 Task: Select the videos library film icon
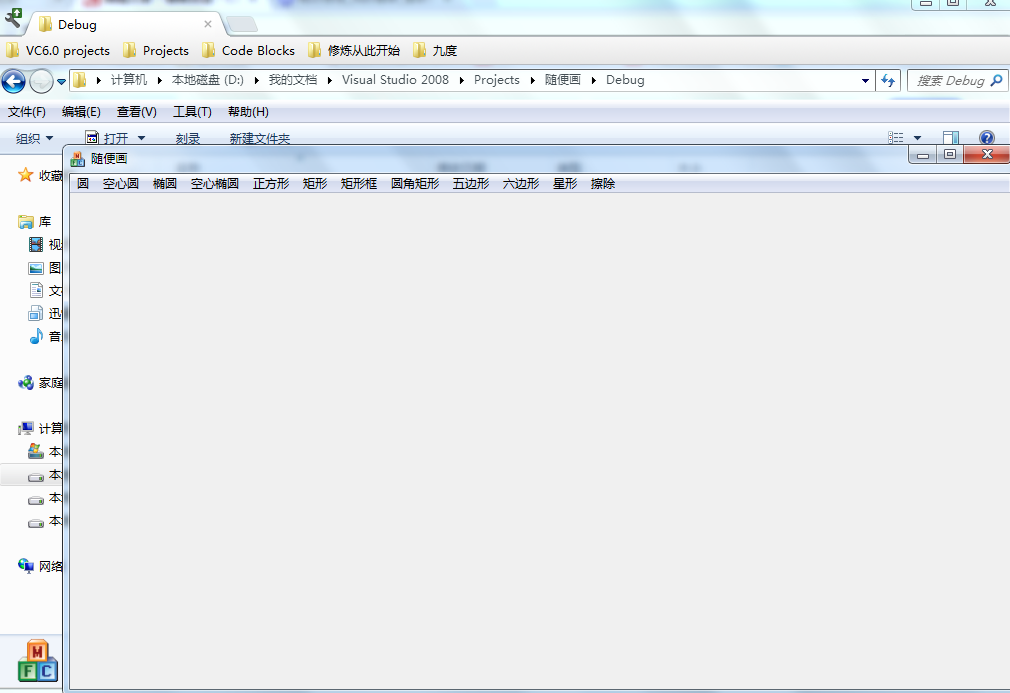point(36,245)
